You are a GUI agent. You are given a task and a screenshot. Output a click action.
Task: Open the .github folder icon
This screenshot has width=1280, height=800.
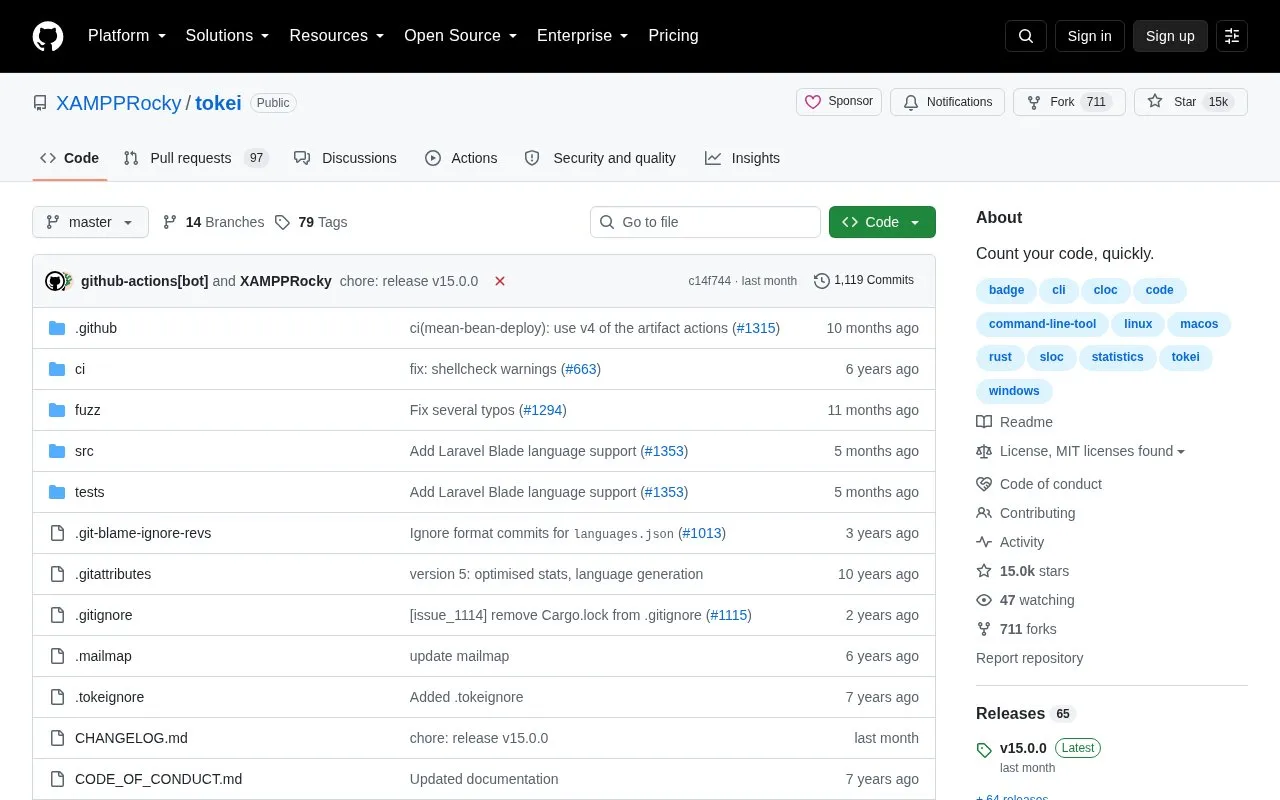(57, 328)
